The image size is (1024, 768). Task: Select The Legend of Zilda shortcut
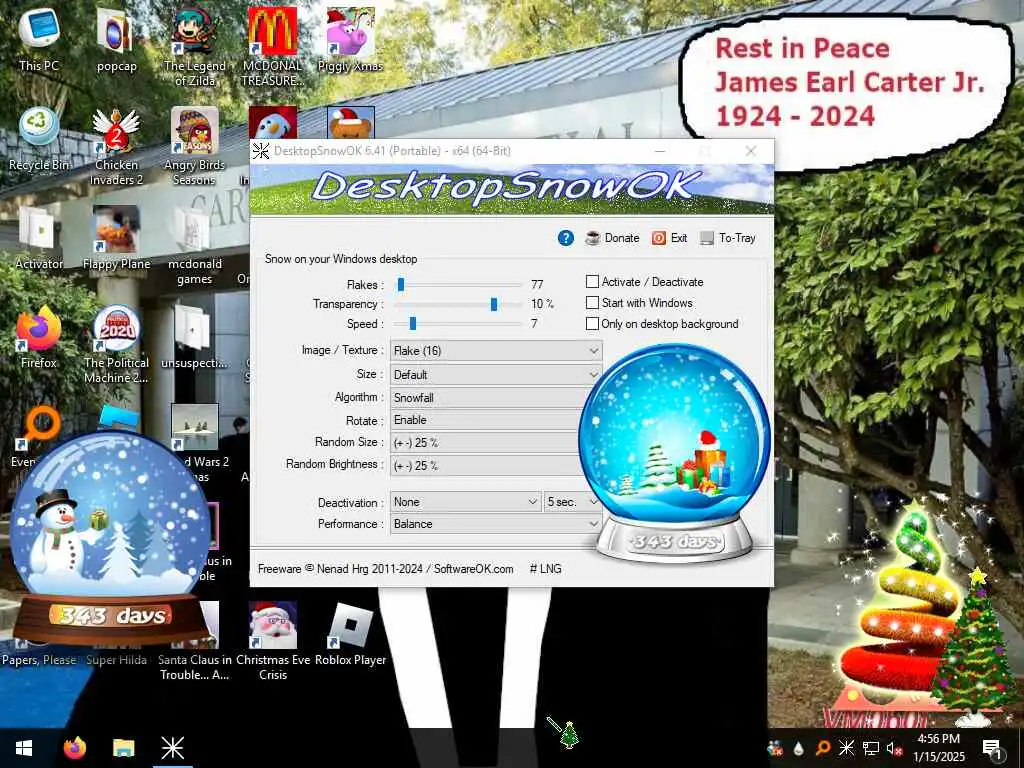point(195,47)
